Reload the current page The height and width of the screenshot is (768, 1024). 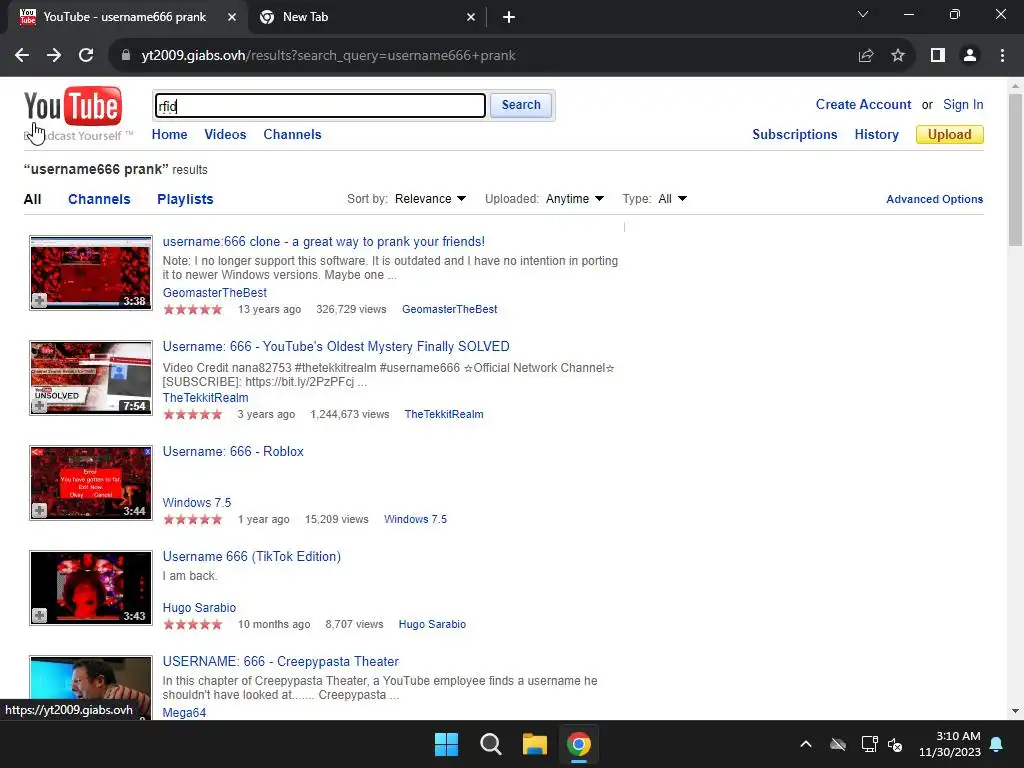pos(86,56)
